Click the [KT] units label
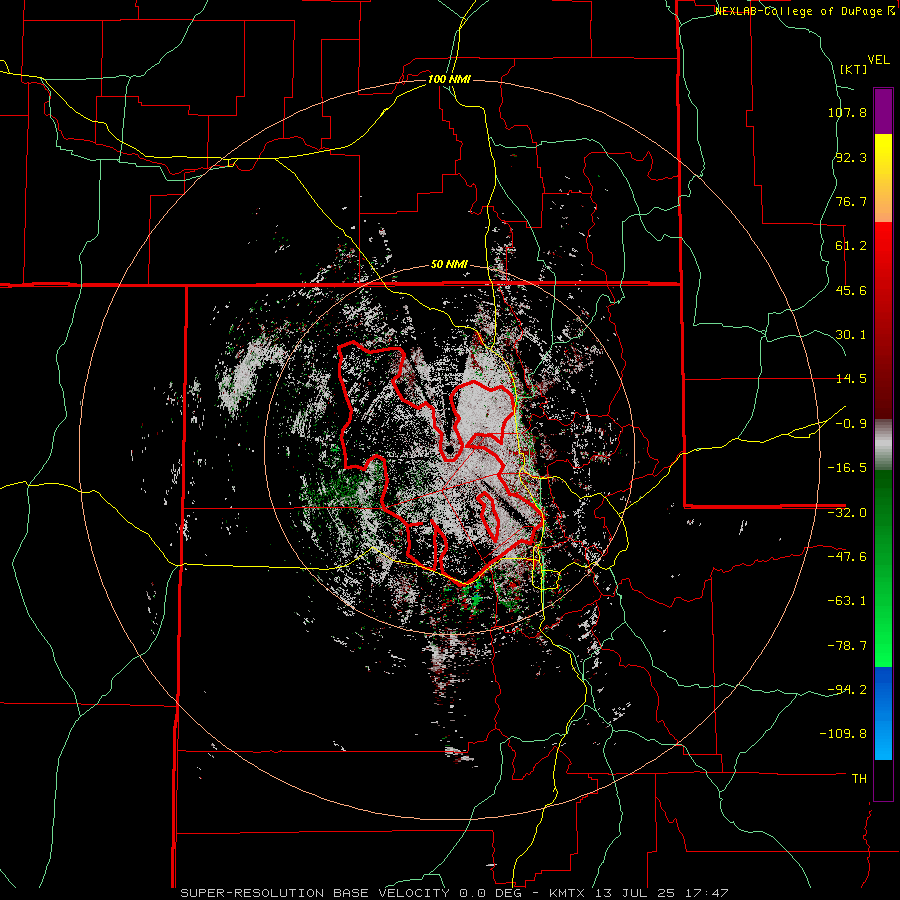The height and width of the screenshot is (900, 900). click(854, 69)
